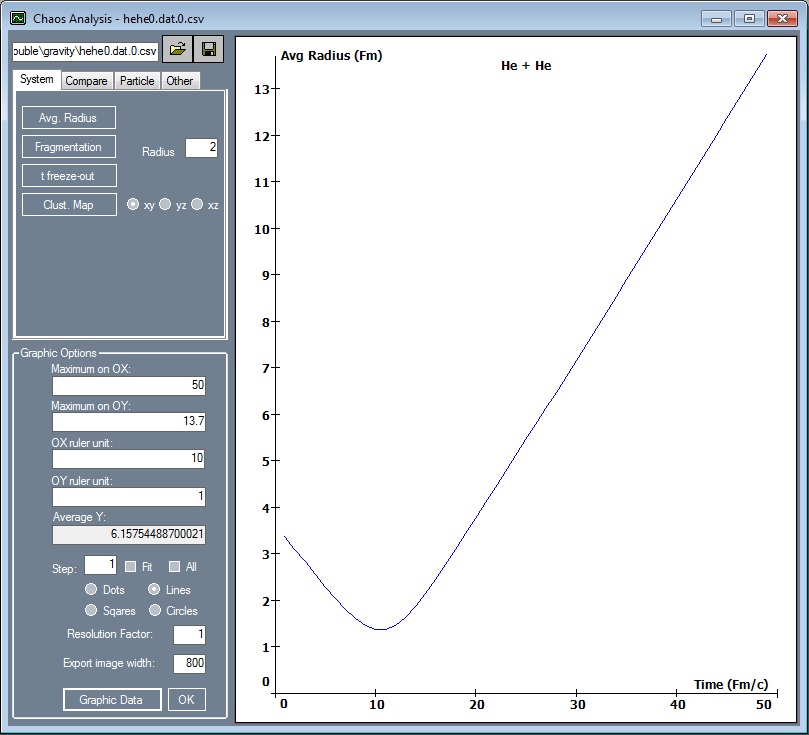This screenshot has height=735, width=809.
Task: Run the Fragmentation analysis button
Action: [68, 147]
